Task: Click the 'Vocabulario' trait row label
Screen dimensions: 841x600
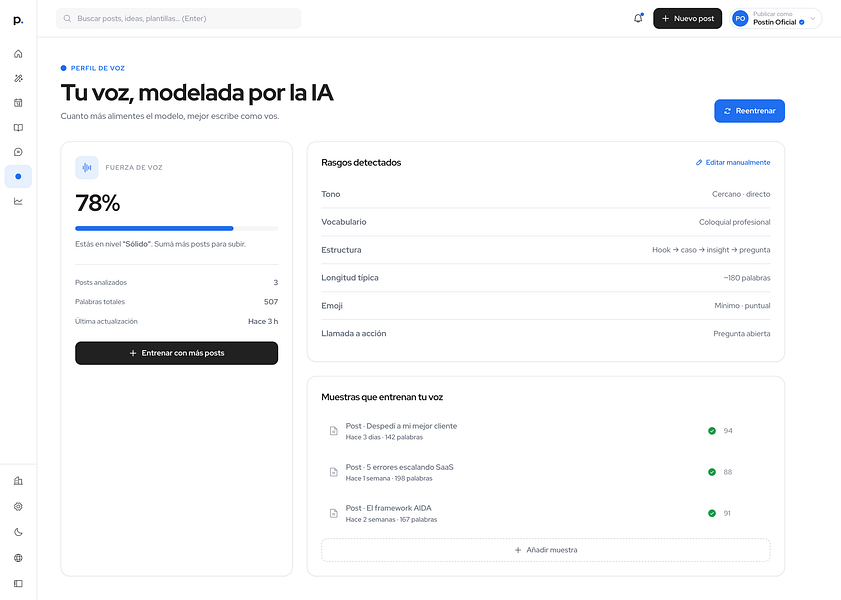Action: [344, 222]
